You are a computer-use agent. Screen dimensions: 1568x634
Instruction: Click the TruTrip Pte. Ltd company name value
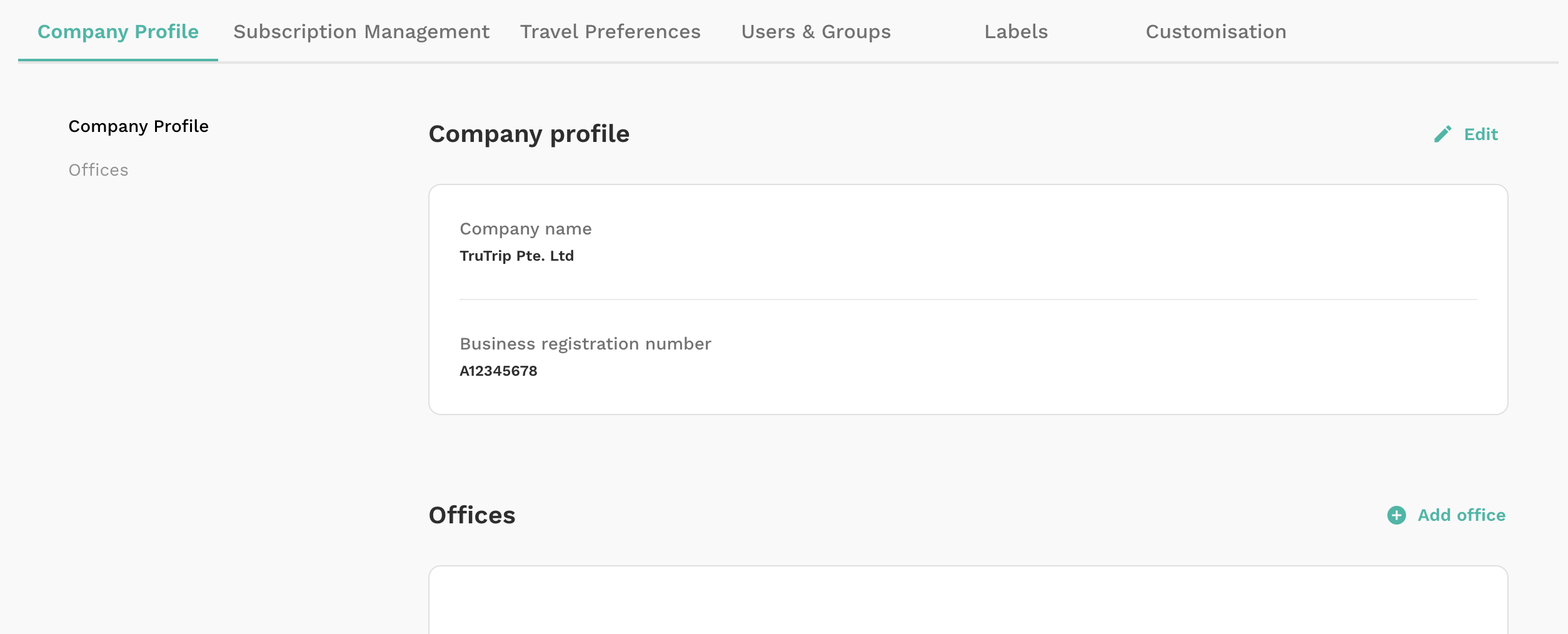[516, 256]
